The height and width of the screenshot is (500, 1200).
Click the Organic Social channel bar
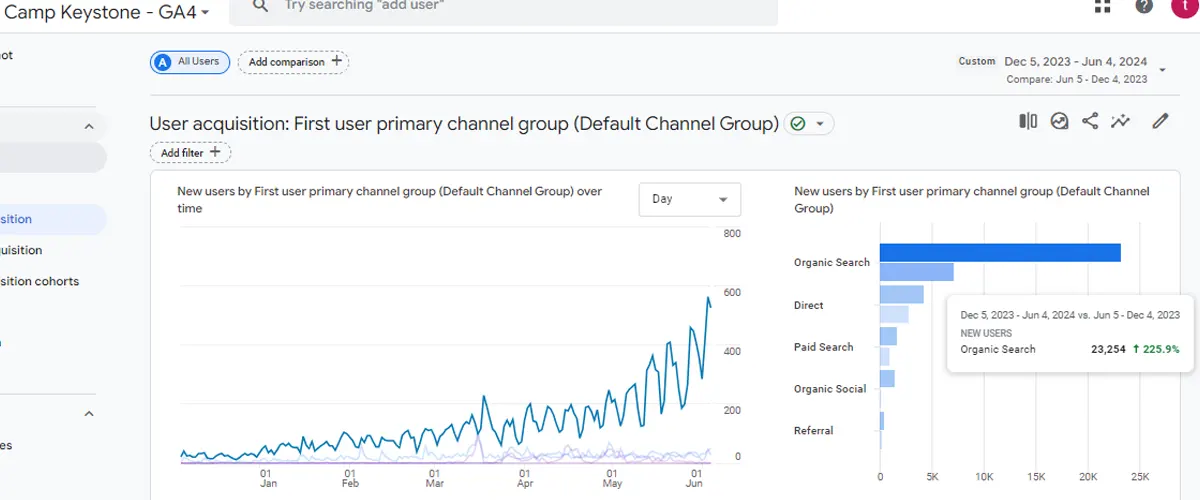click(x=887, y=379)
